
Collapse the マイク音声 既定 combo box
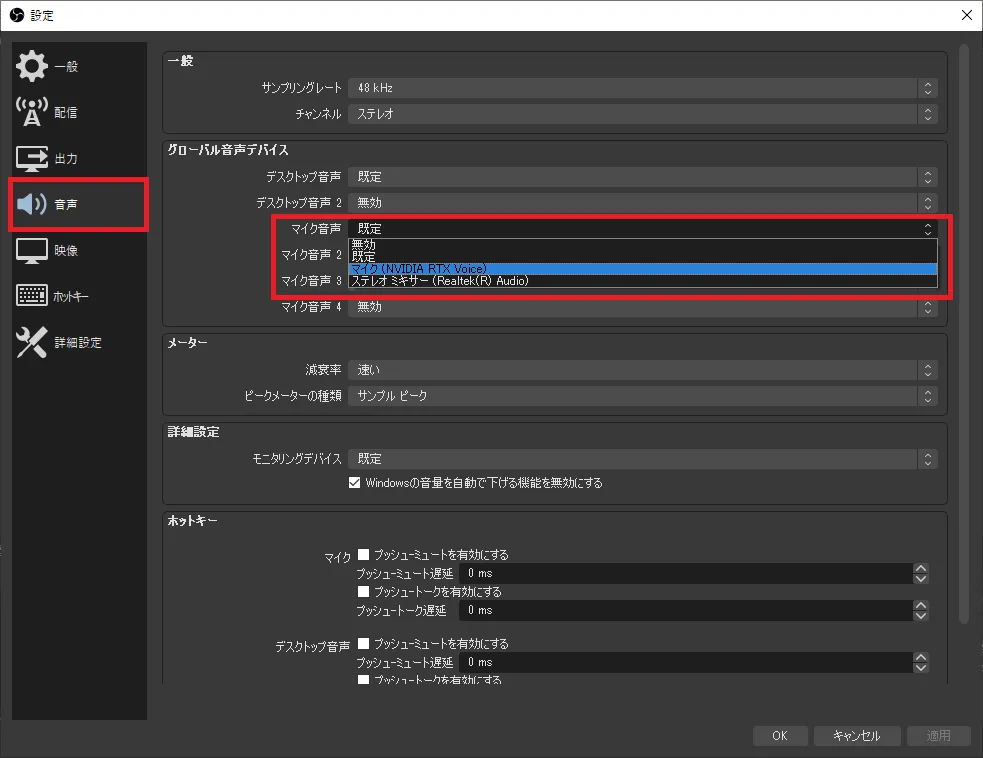click(643, 229)
